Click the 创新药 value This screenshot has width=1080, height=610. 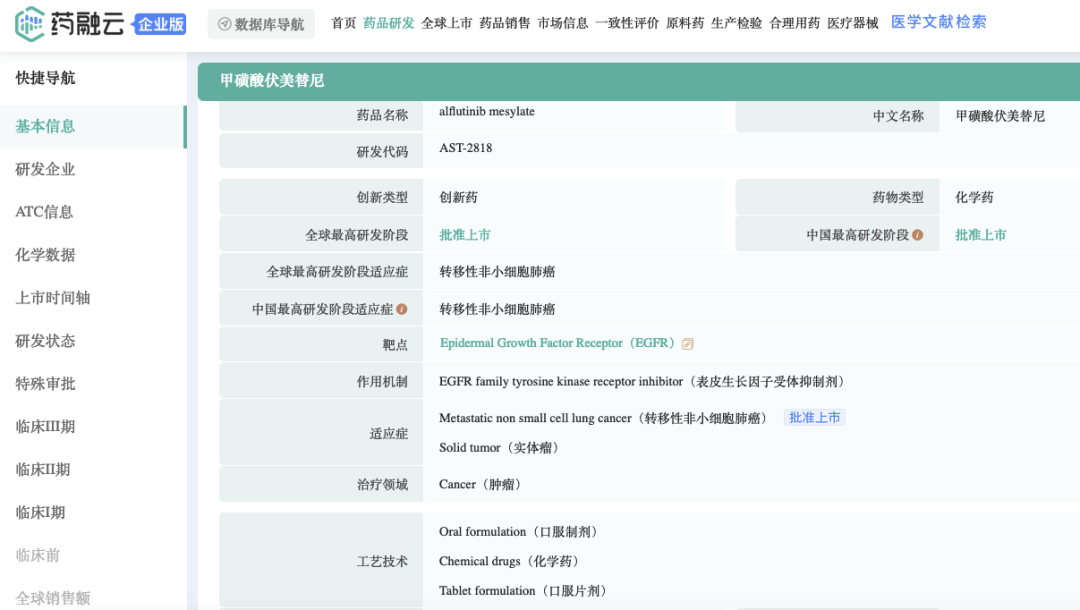[459, 198]
